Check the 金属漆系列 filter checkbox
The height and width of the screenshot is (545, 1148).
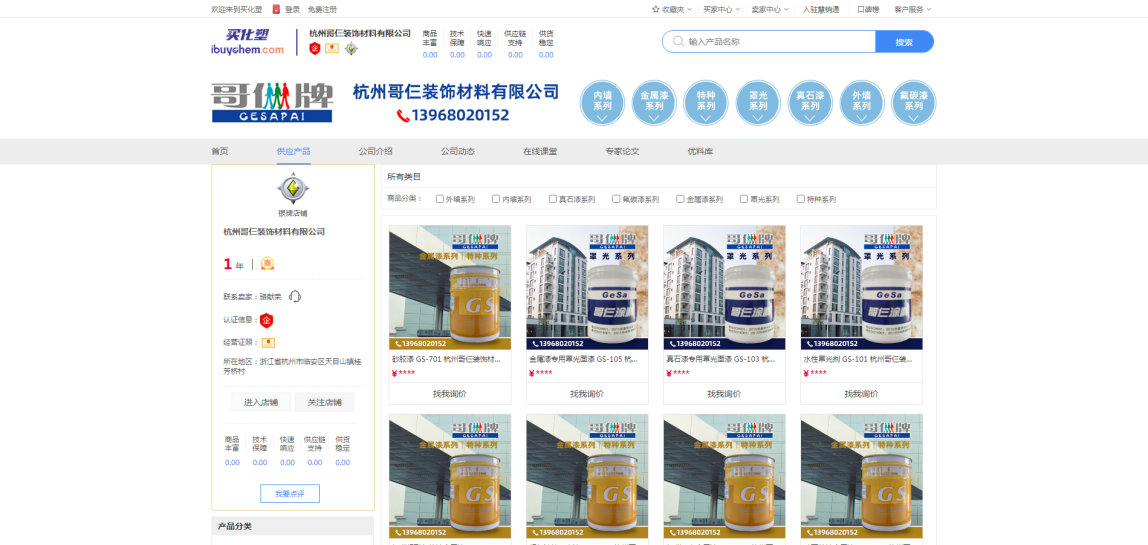pos(680,199)
